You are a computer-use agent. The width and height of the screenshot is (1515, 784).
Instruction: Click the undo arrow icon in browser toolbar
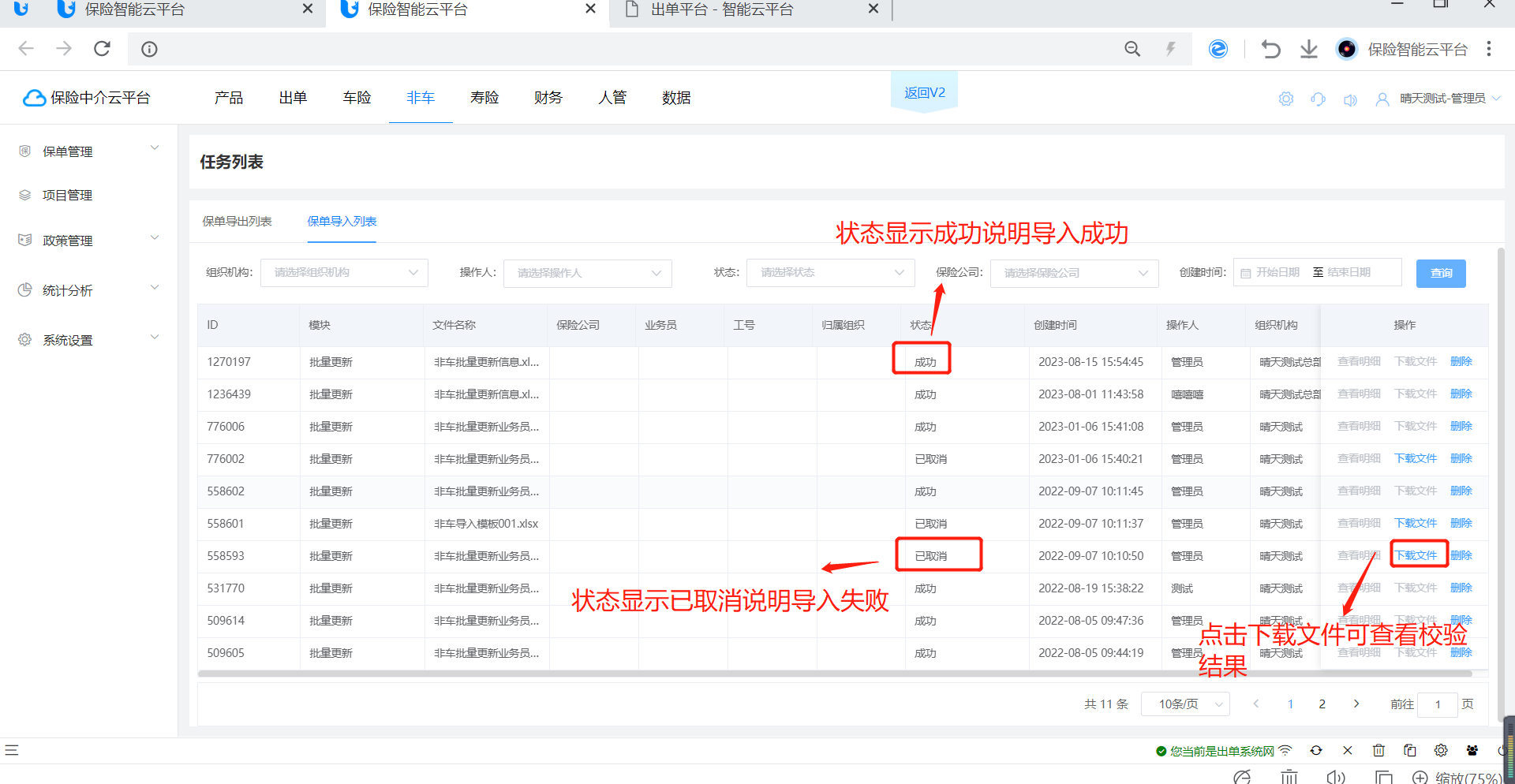tap(1270, 49)
